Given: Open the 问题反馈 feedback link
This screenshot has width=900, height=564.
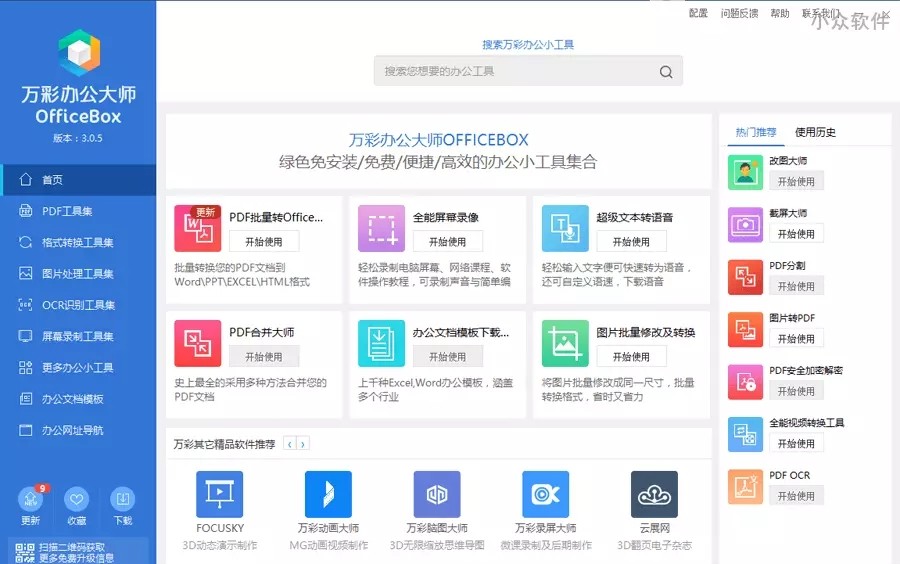Looking at the screenshot, I should pos(739,13).
